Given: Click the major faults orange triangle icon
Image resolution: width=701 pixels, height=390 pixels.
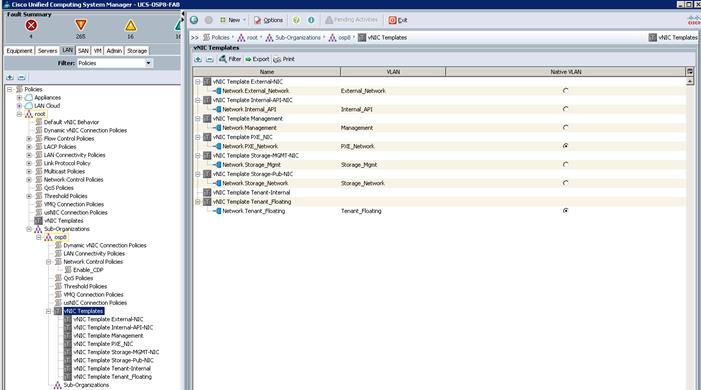Looking at the screenshot, I should [x=80, y=25].
